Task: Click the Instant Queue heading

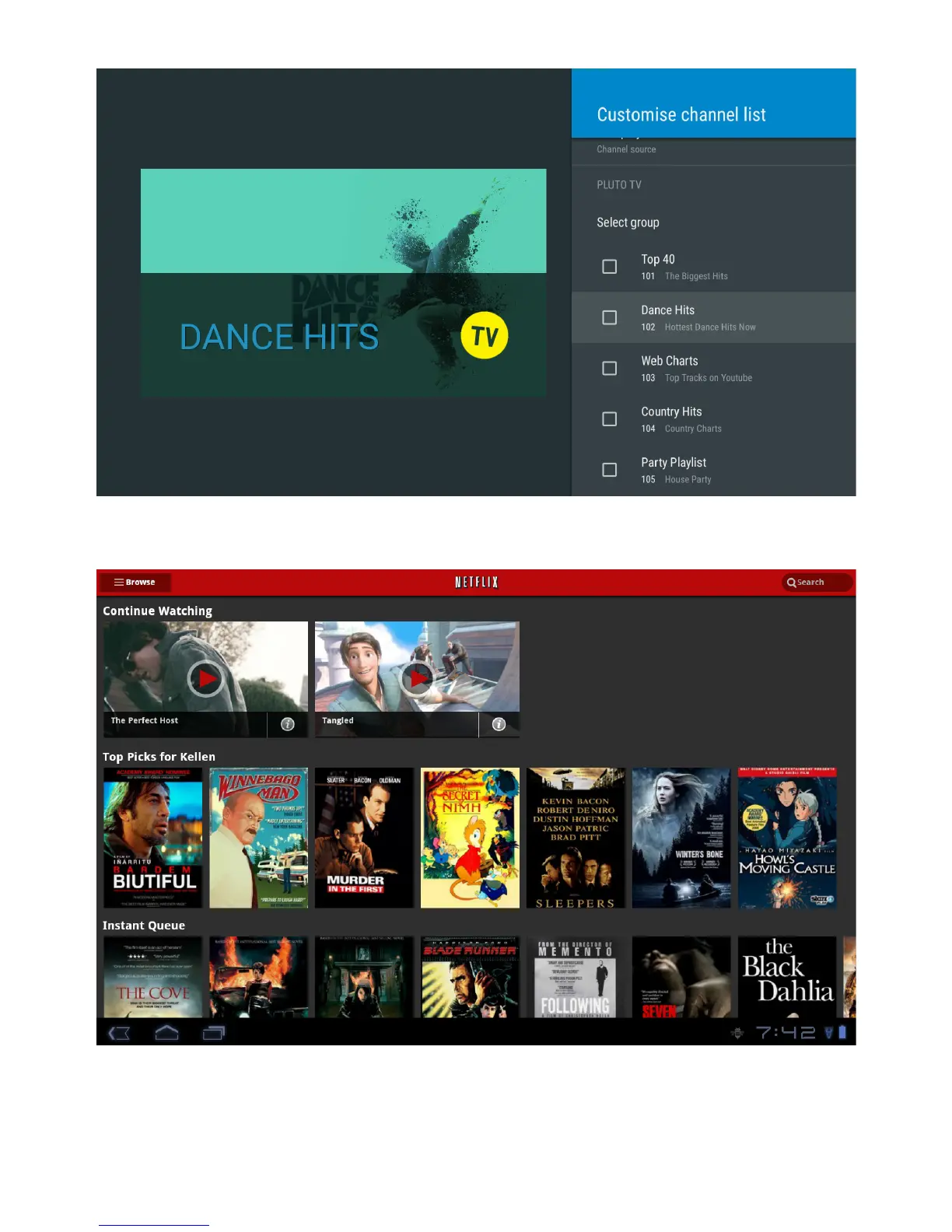Action: [144, 926]
